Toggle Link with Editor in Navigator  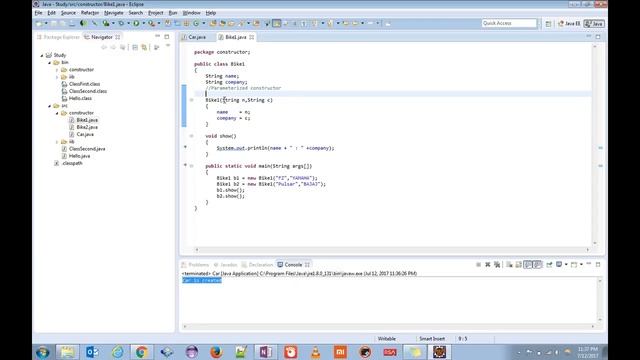(144, 47)
